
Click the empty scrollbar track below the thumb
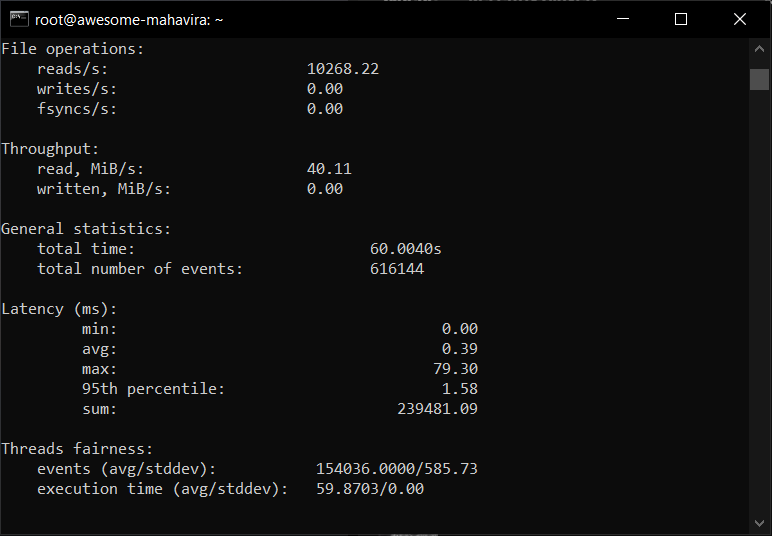(x=760, y=300)
